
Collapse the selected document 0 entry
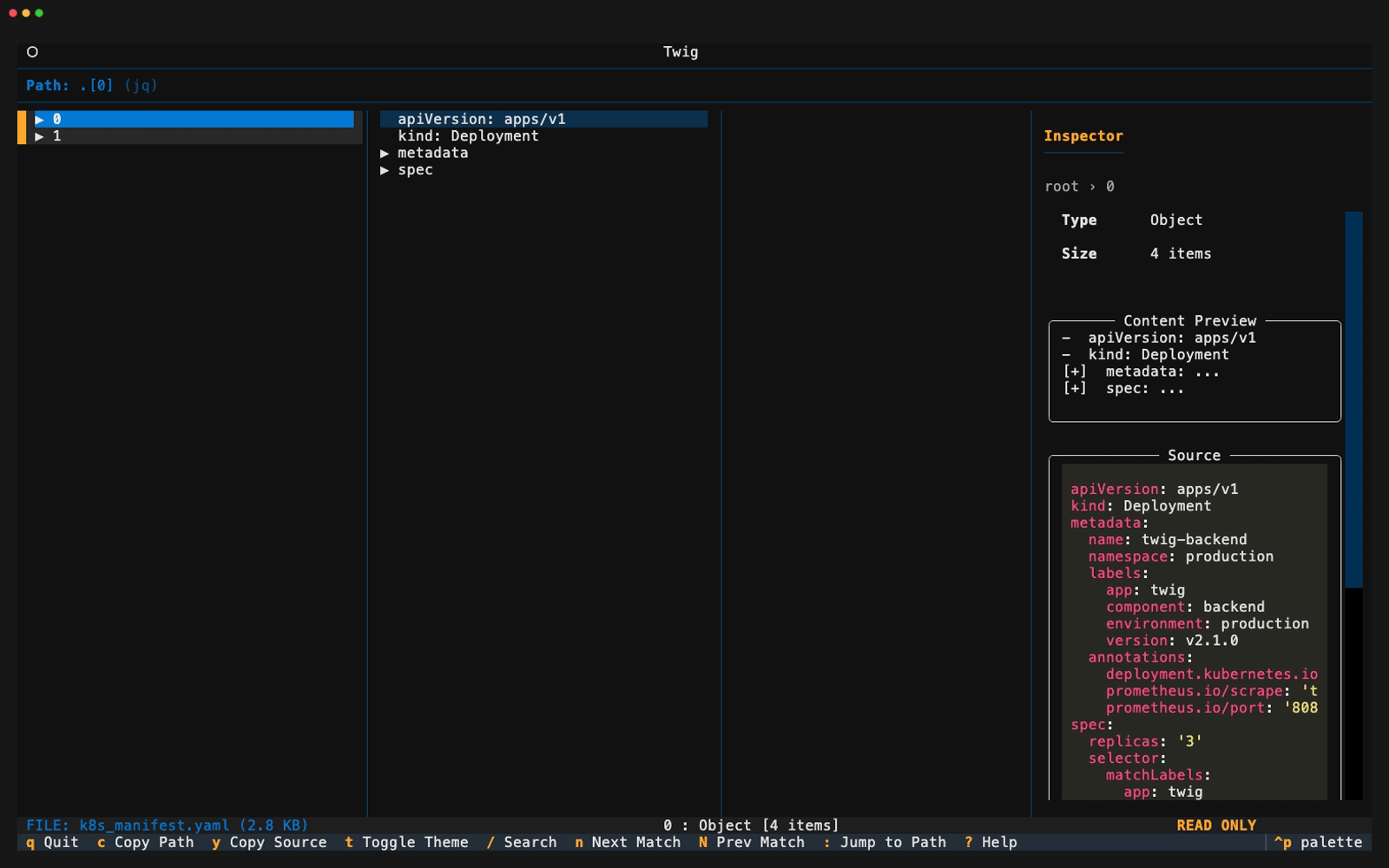click(x=40, y=119)
